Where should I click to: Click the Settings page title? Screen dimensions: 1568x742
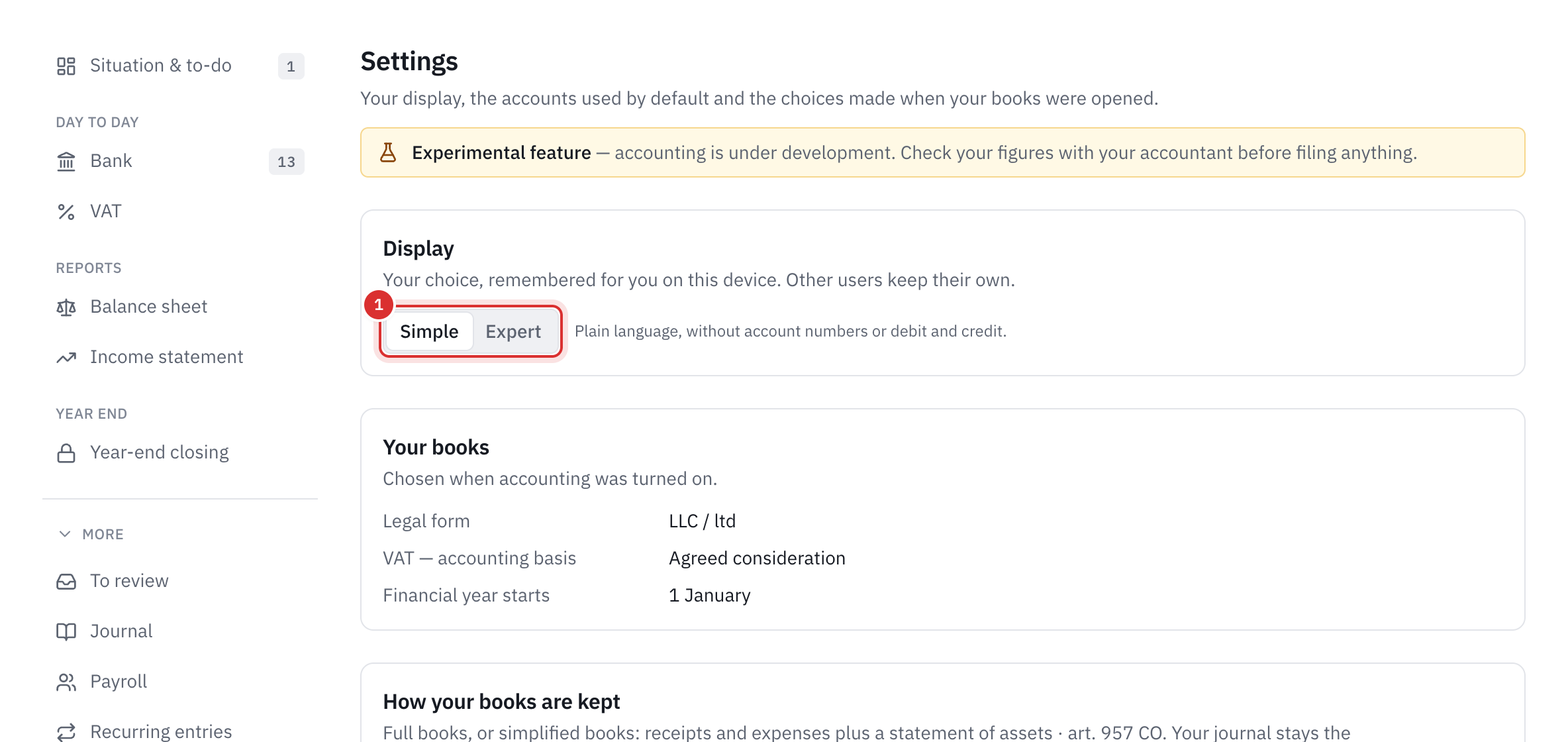point(409,62)
